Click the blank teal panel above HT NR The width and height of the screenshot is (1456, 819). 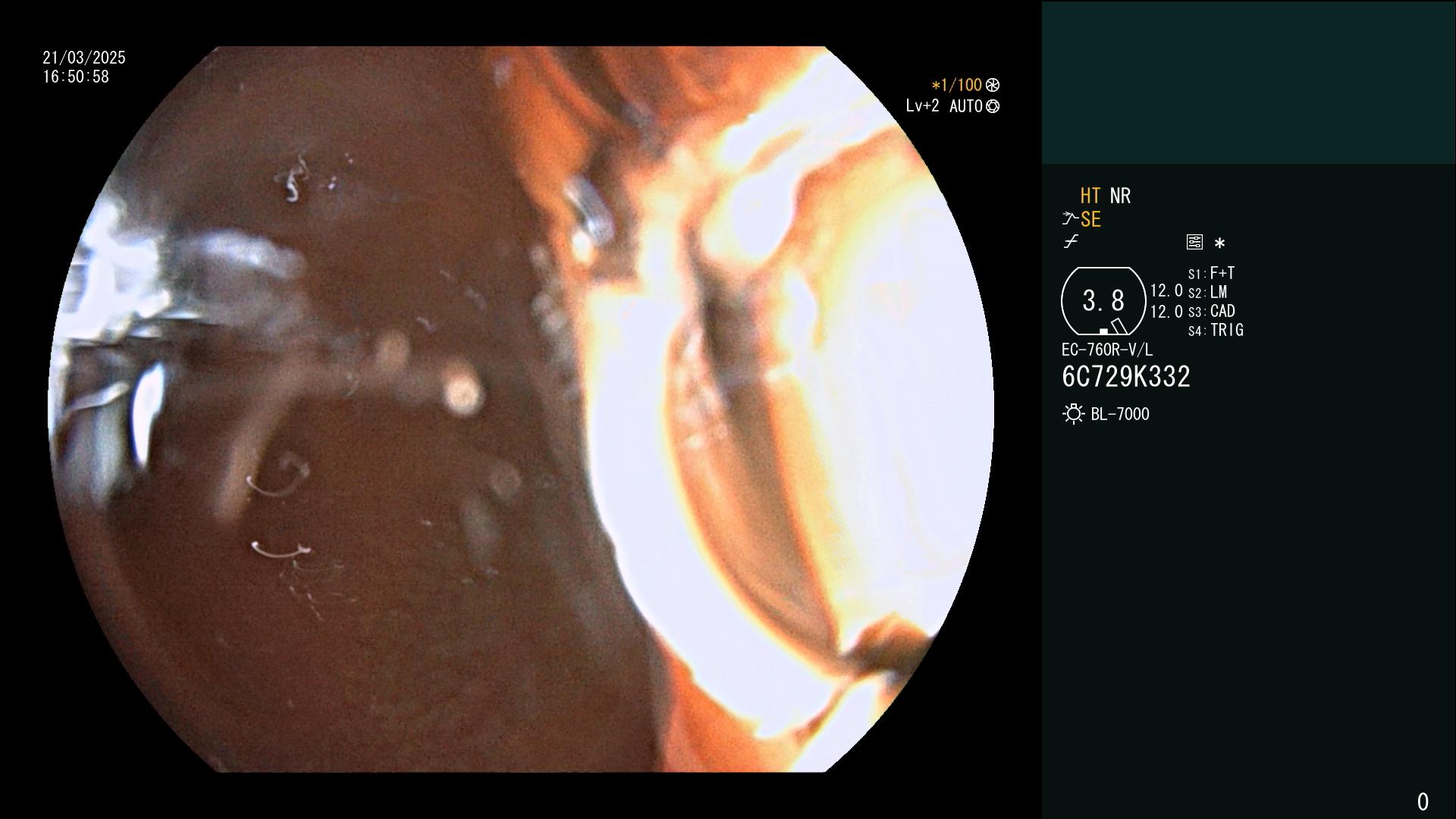(1249, 82)
